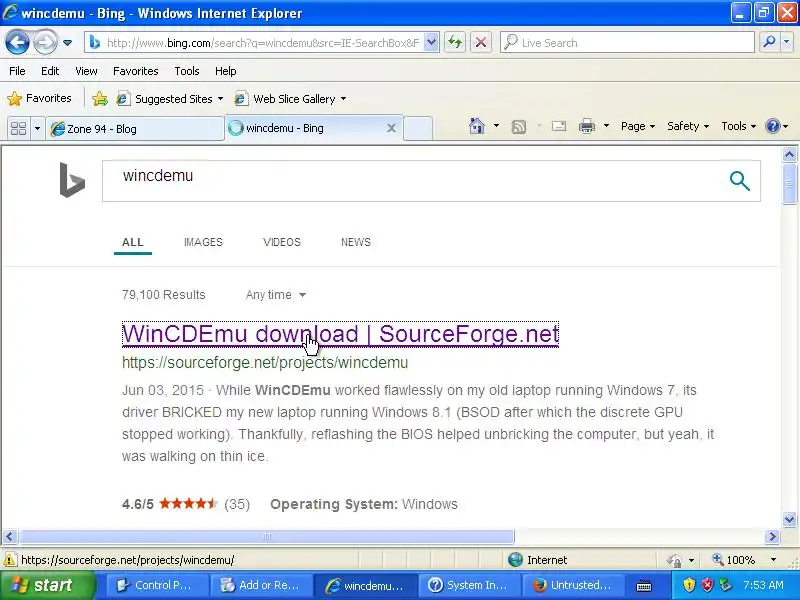Screen dimensions: 800x600
Task: Open the Any time filter dropdown
Action: (276, 295)
